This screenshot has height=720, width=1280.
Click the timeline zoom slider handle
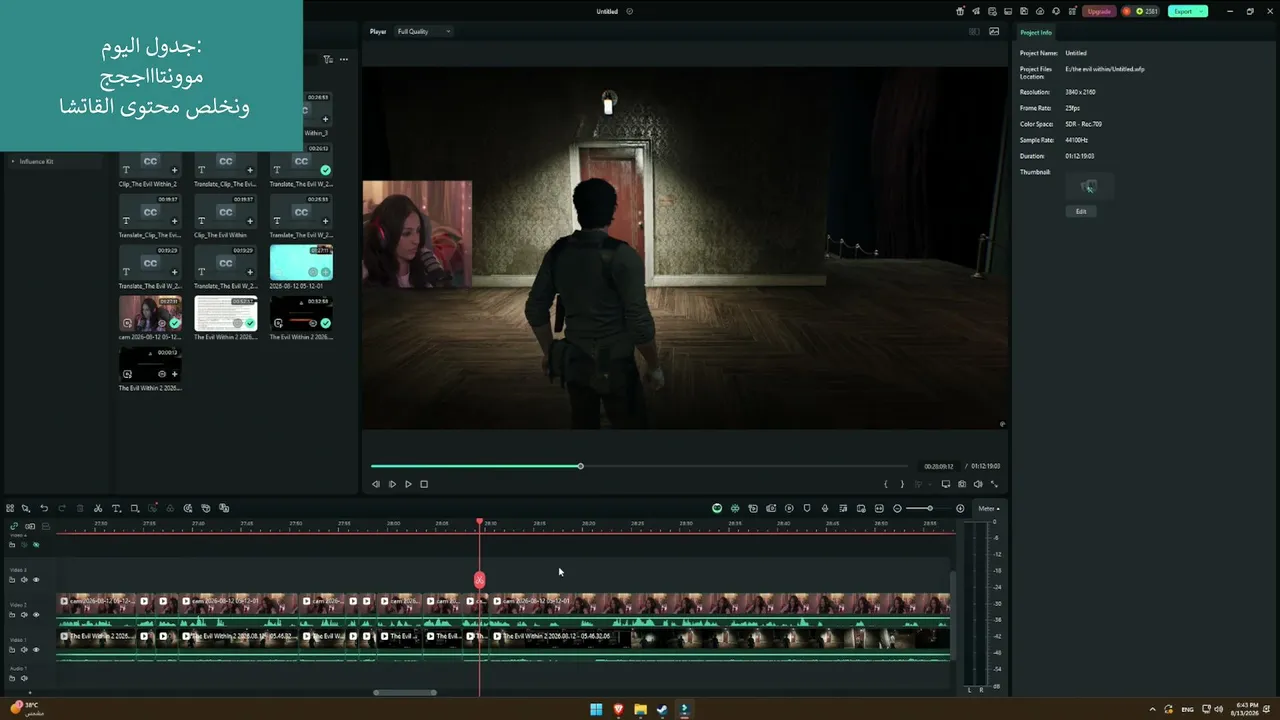(929, 508)
